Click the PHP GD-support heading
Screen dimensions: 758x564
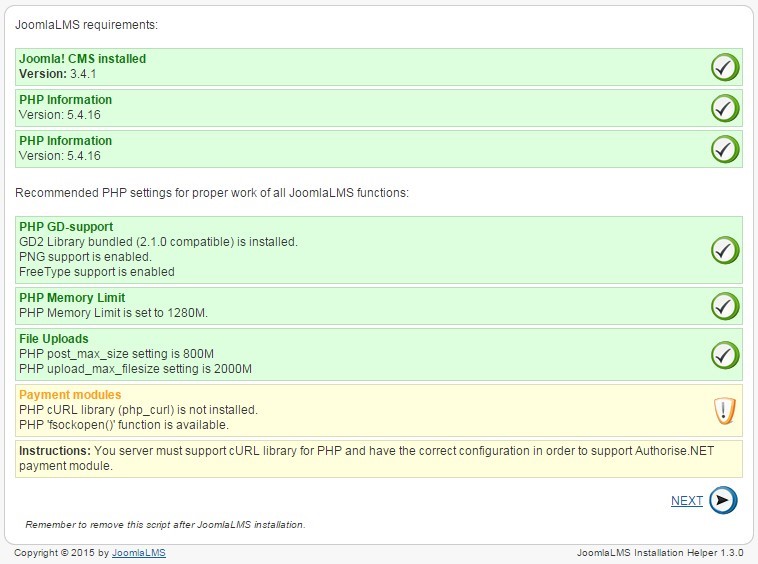point(66,227)
